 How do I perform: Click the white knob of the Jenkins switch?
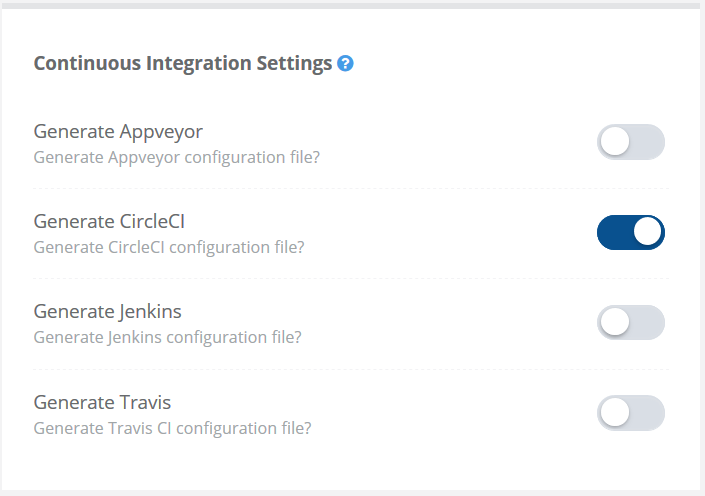point(615,322)
